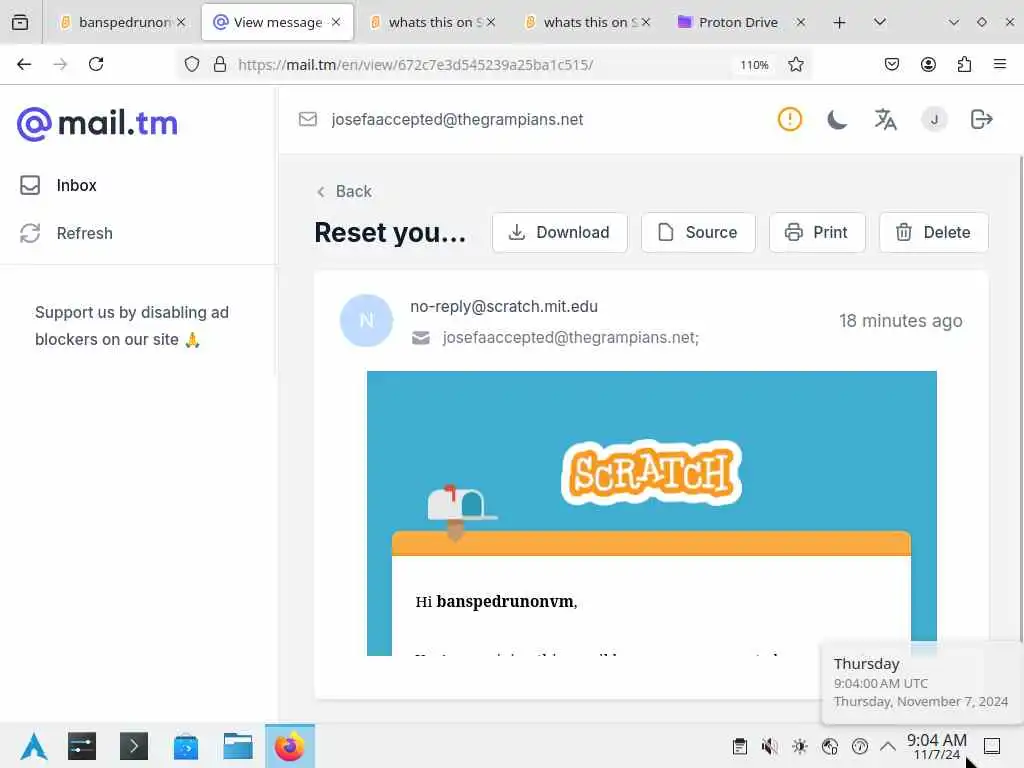Screen dimensions: 1024x768
Task: Open a new browser tab
Action: pos(840,23)
